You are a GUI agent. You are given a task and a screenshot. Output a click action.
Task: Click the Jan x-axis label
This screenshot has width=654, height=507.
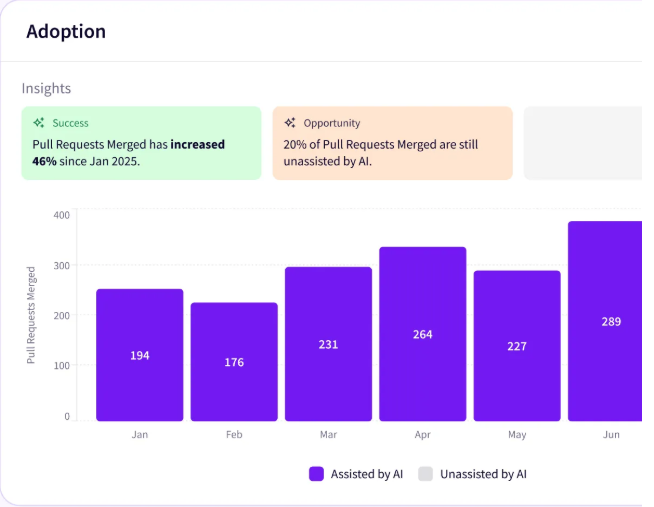pos(140,434)
